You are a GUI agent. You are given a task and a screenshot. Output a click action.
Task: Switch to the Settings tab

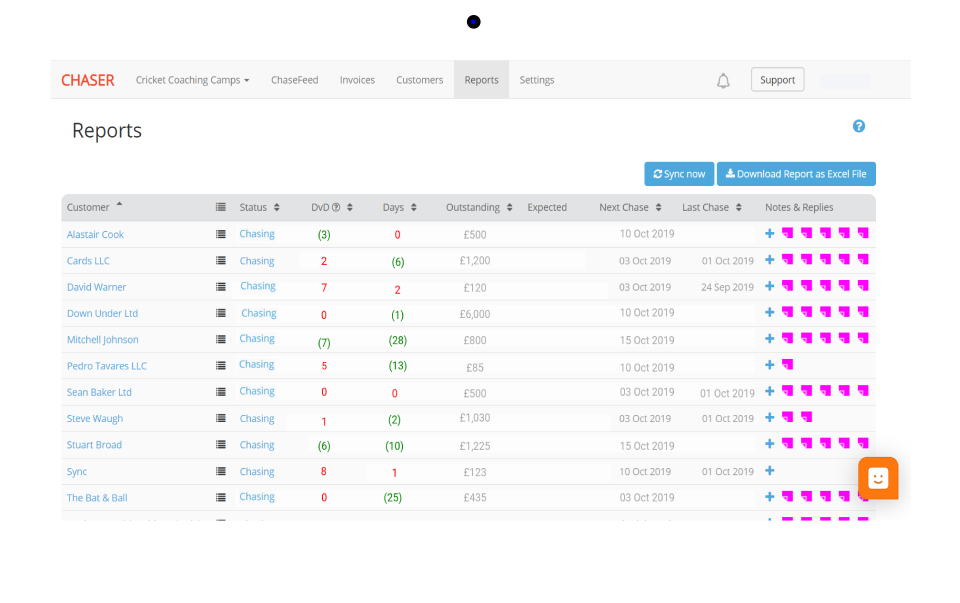[x=536, y=80]
